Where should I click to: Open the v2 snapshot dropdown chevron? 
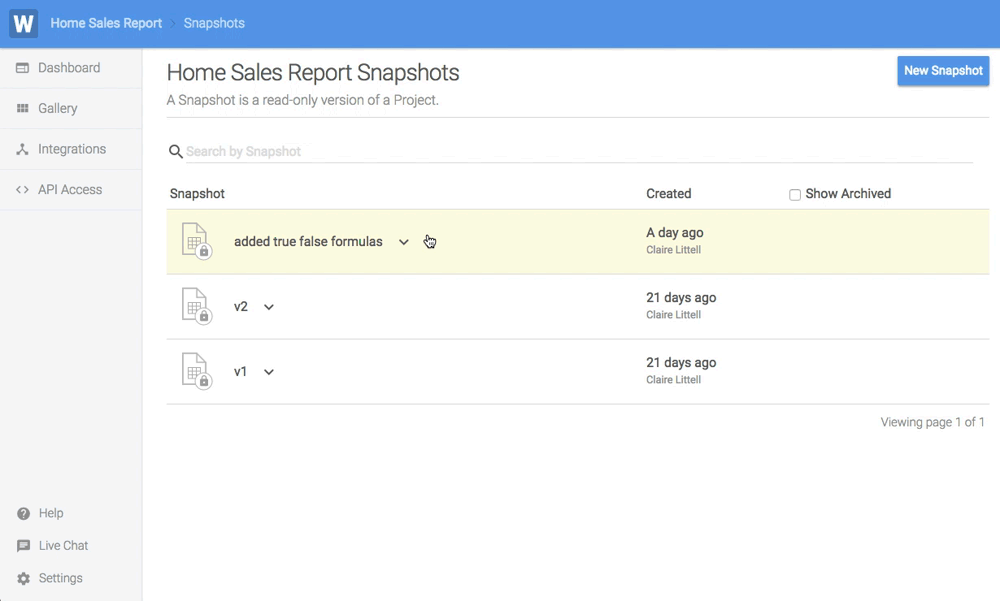point(269,307)
